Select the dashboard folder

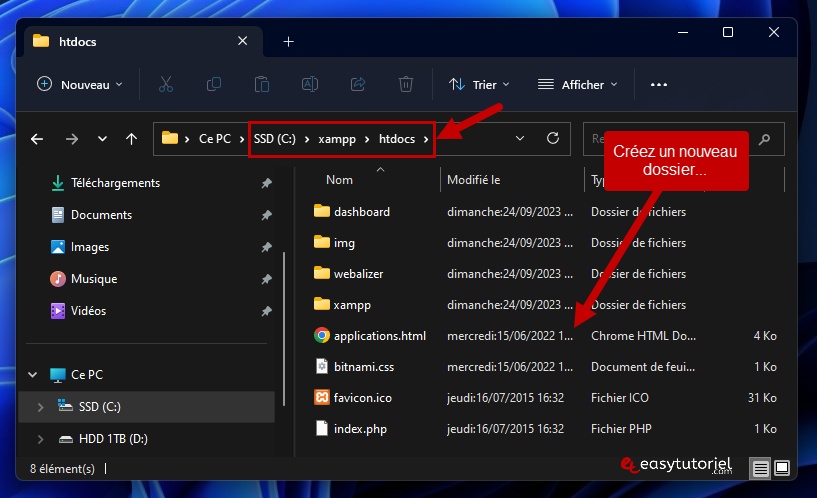362,212
